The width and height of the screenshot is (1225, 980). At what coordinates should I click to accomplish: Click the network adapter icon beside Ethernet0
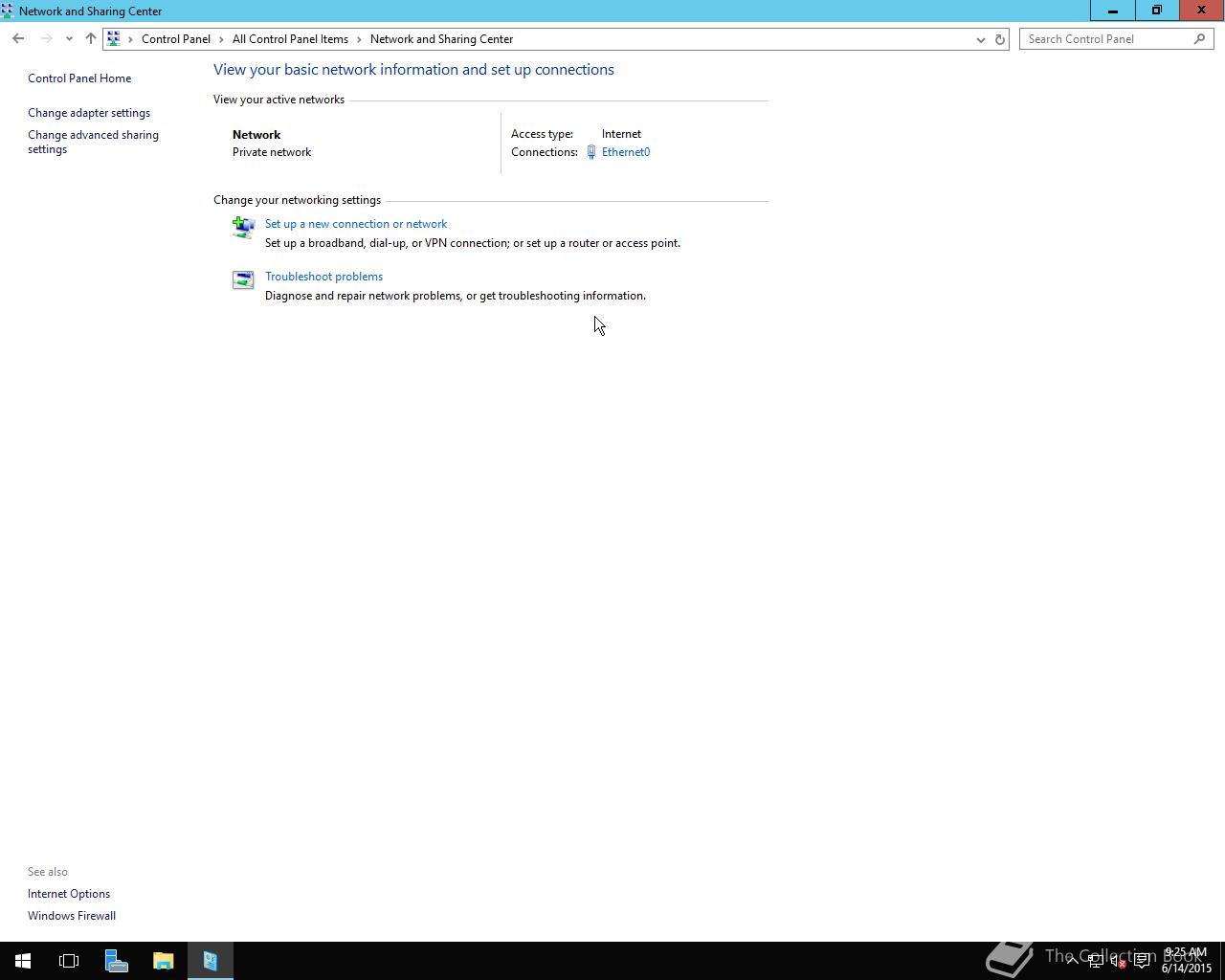(591, 152)
